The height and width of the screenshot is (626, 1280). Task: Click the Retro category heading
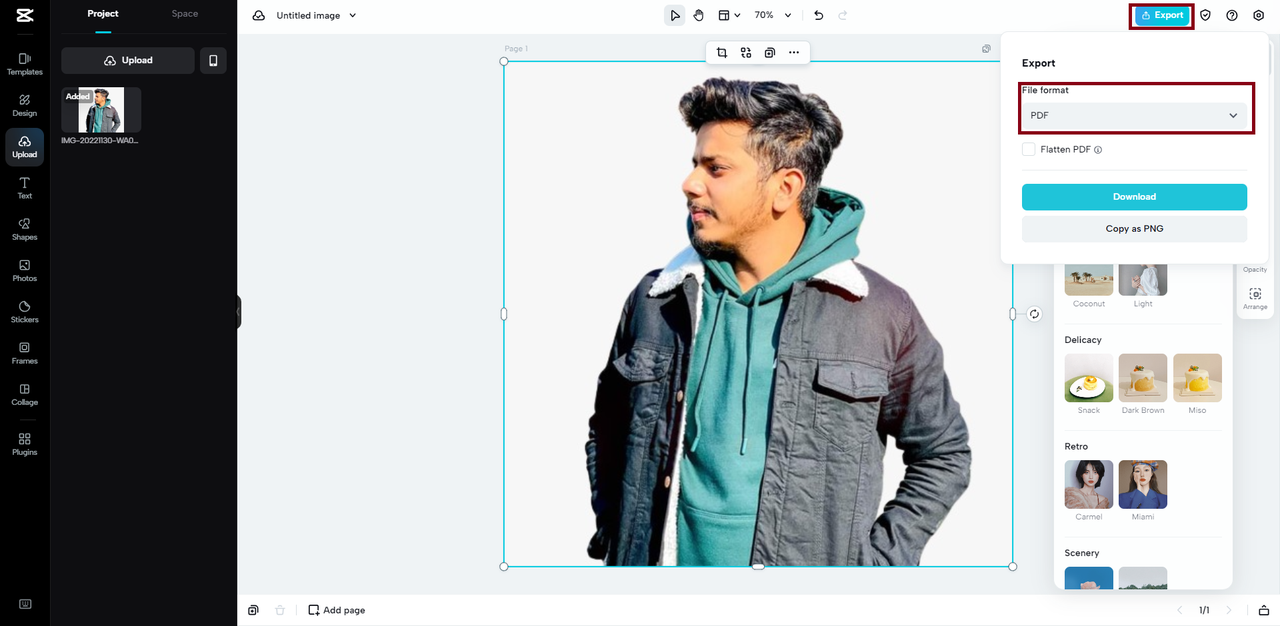pos(1076,446)
